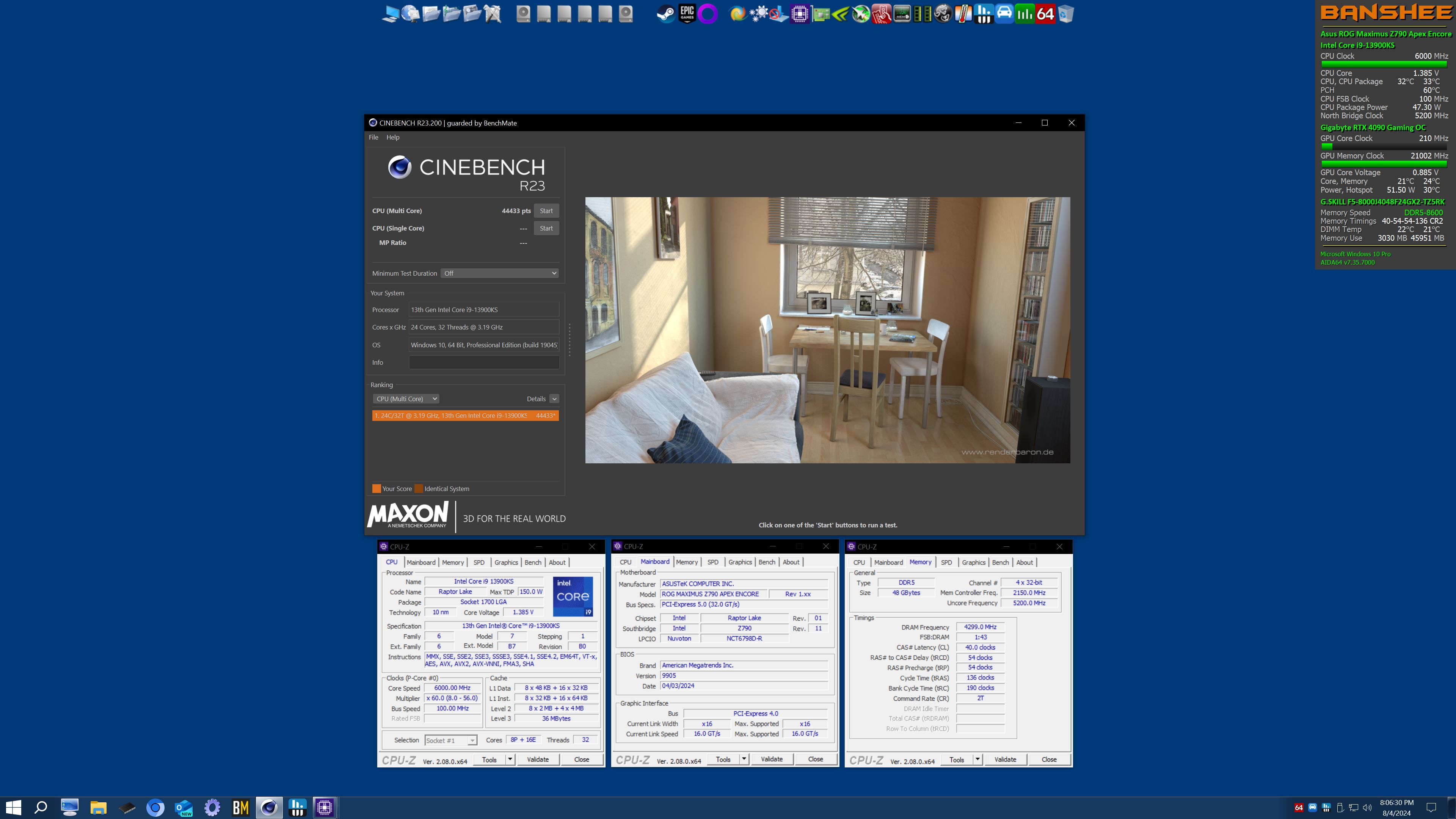
Task: Open Tools dropdown arrow in CPU-Z Memory window
Action: pyautogui.click(x=977, y=759)
